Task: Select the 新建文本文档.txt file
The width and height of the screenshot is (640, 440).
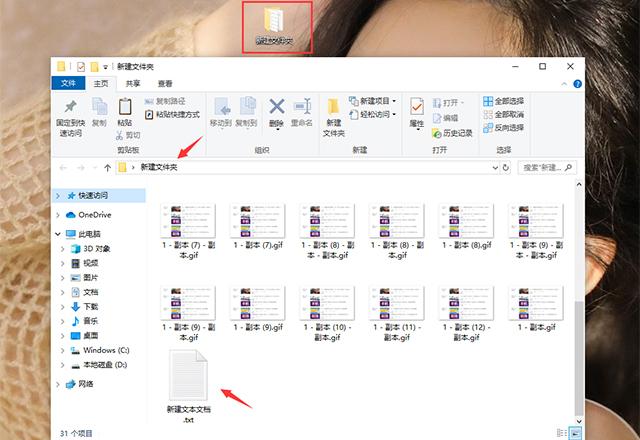Action: [188, 378]
